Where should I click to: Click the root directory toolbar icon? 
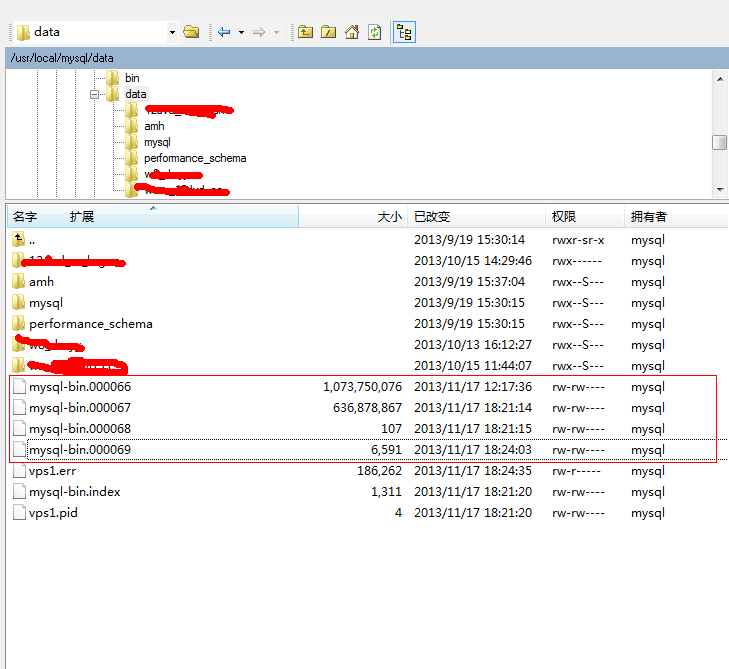(x=329, y=32)
